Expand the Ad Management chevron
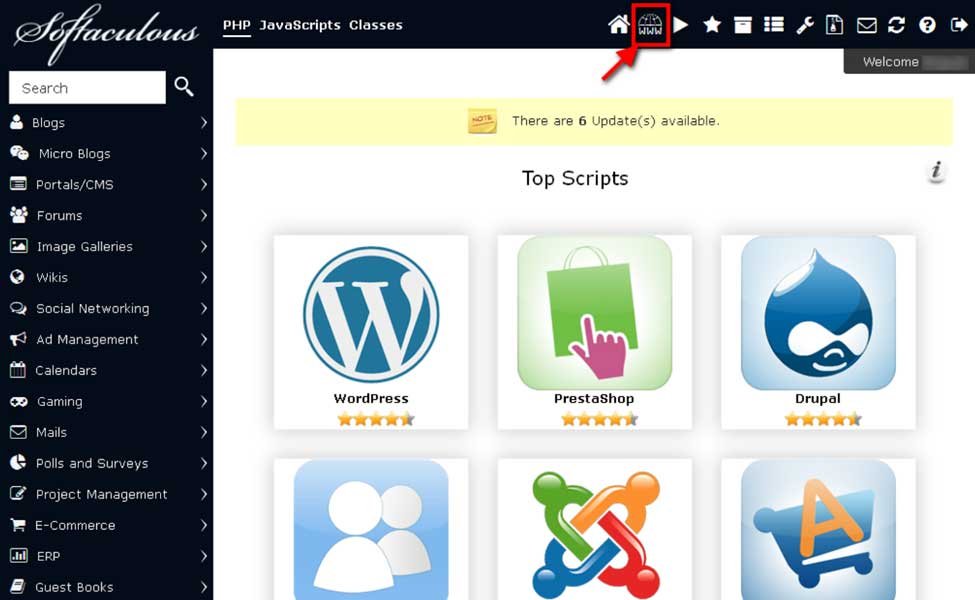Viewport: 975px width, 600px height. [x=204, y=339]
